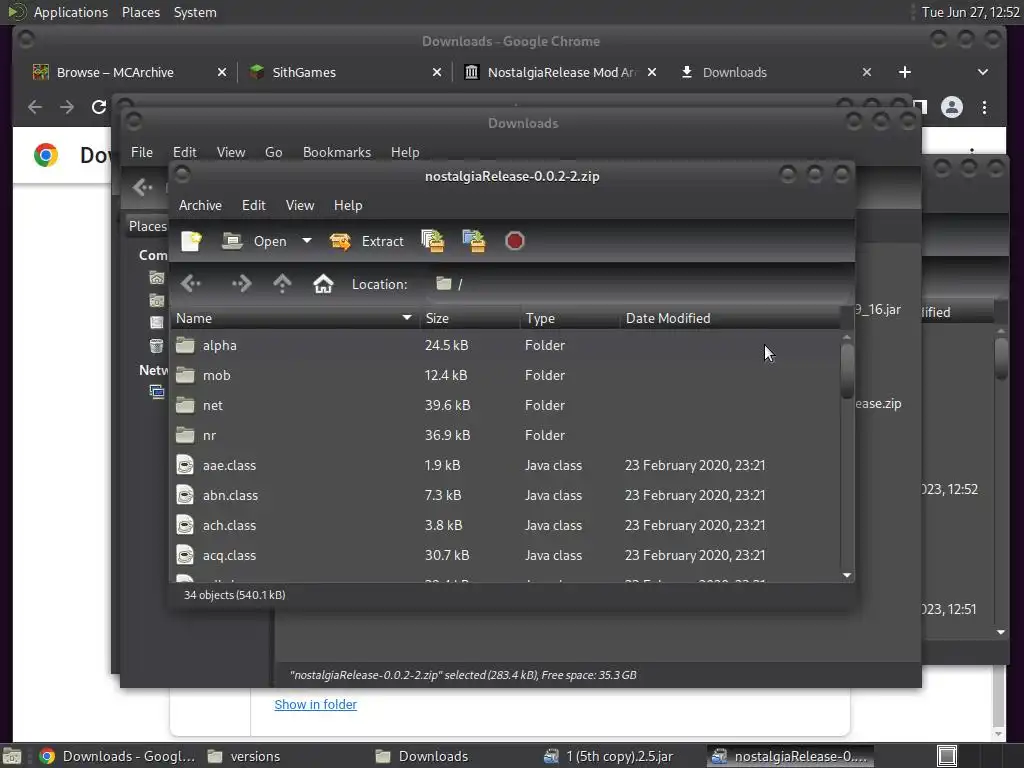Select the abn.class file

point(506,495)
